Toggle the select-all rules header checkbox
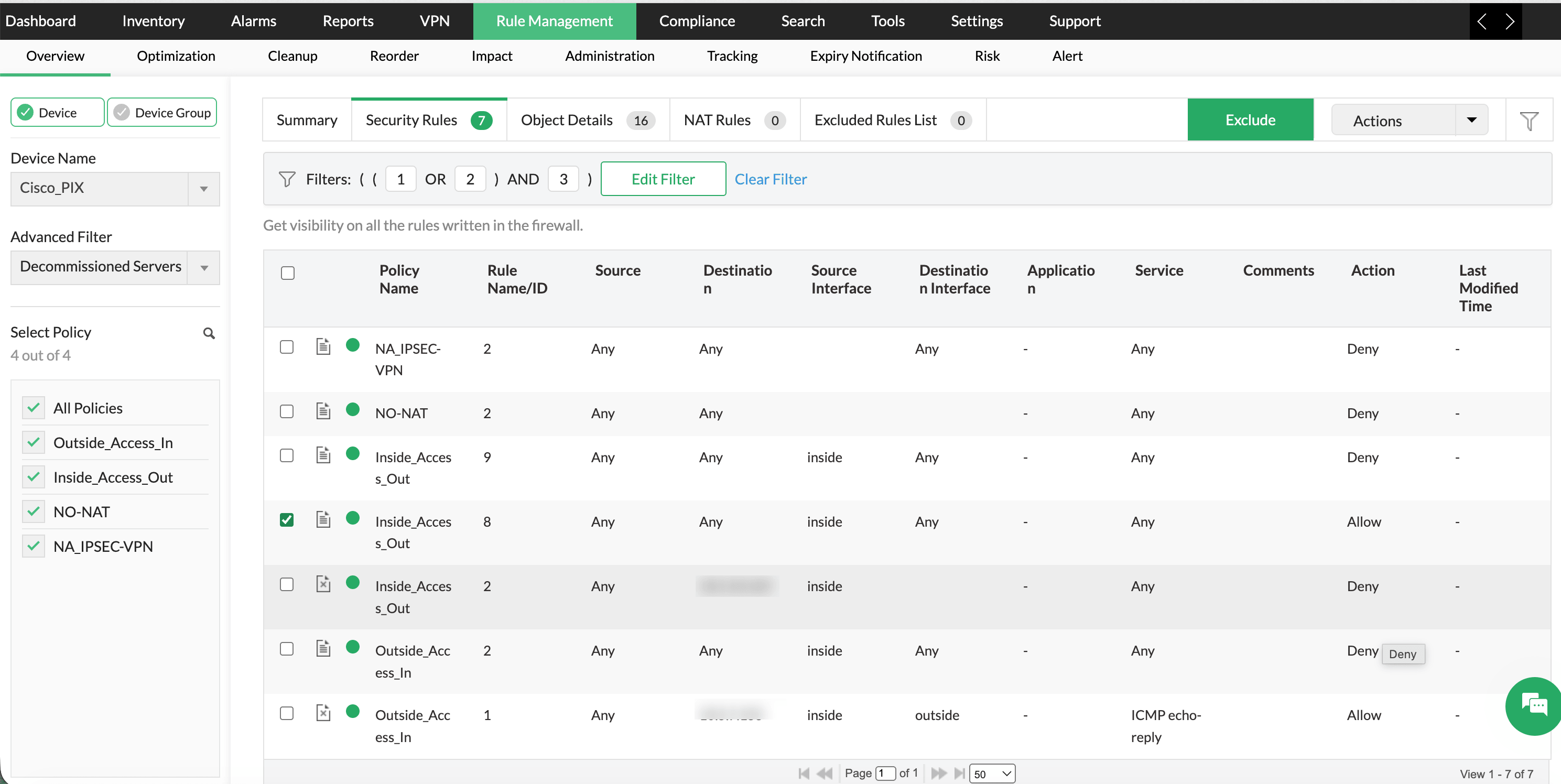The image size is (1561, 784). (288, 273)
